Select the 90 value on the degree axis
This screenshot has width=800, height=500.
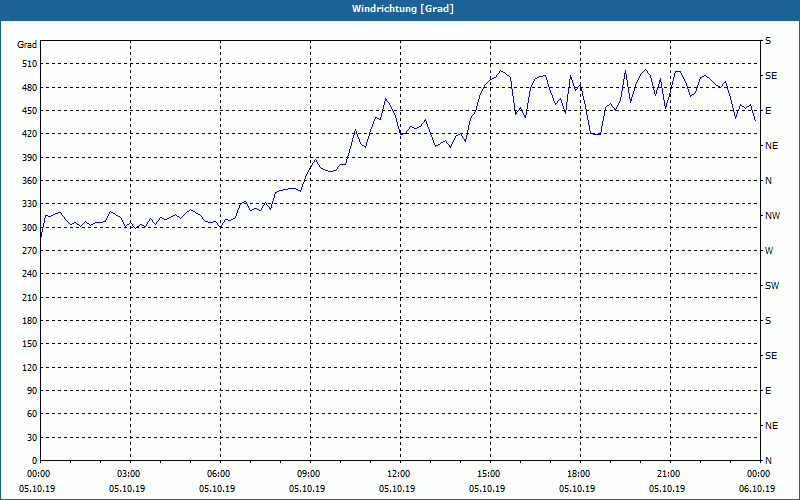32,391
